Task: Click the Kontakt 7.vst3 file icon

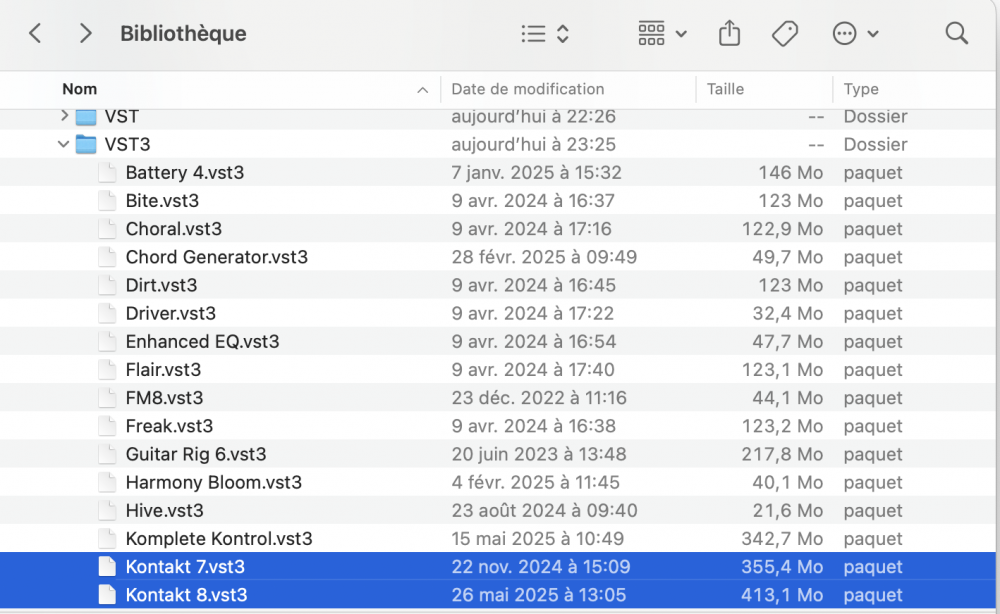Action: pyautogui.click(x=107, y=566)
